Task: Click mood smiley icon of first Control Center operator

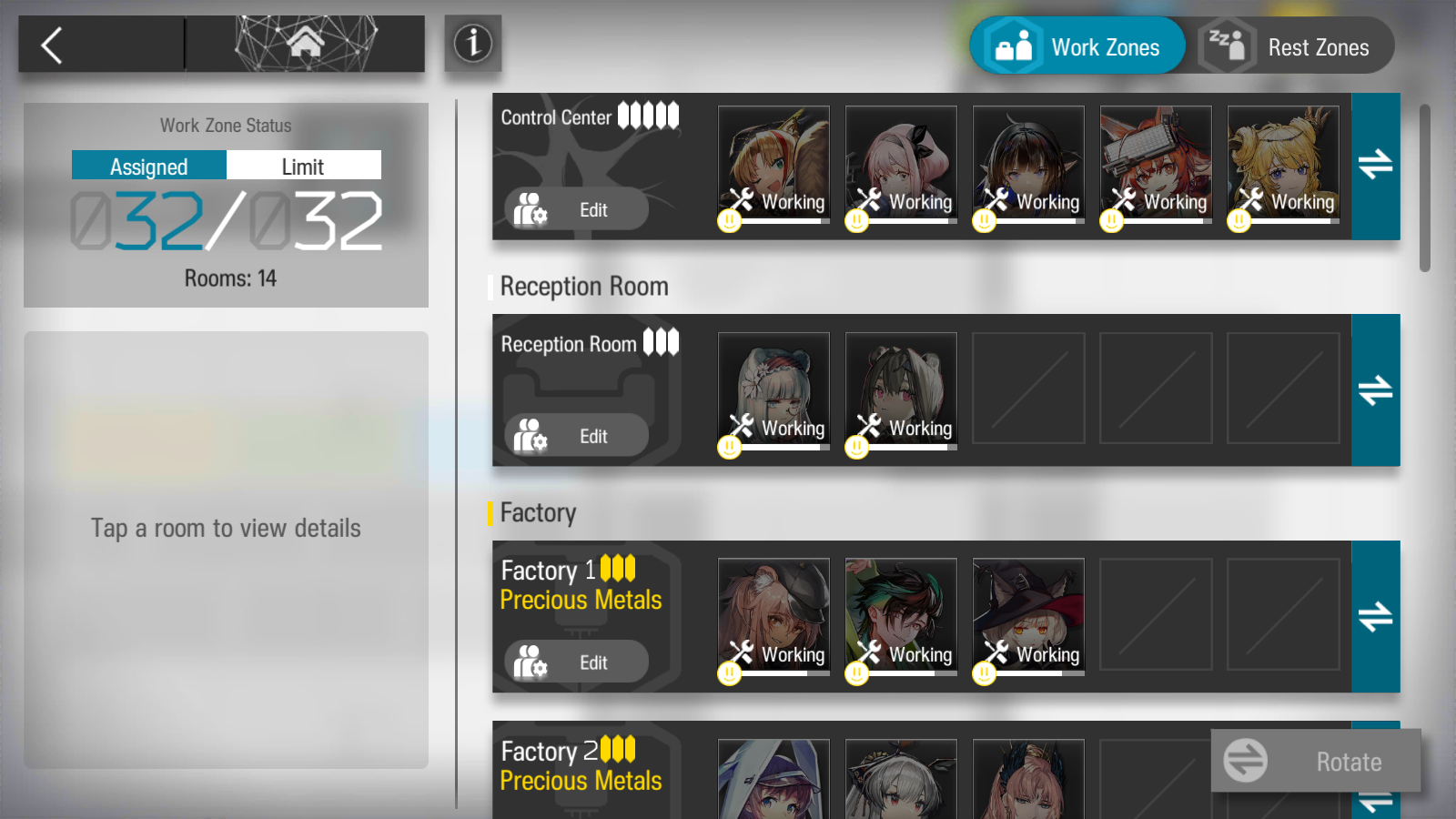Action: (729, 220)
